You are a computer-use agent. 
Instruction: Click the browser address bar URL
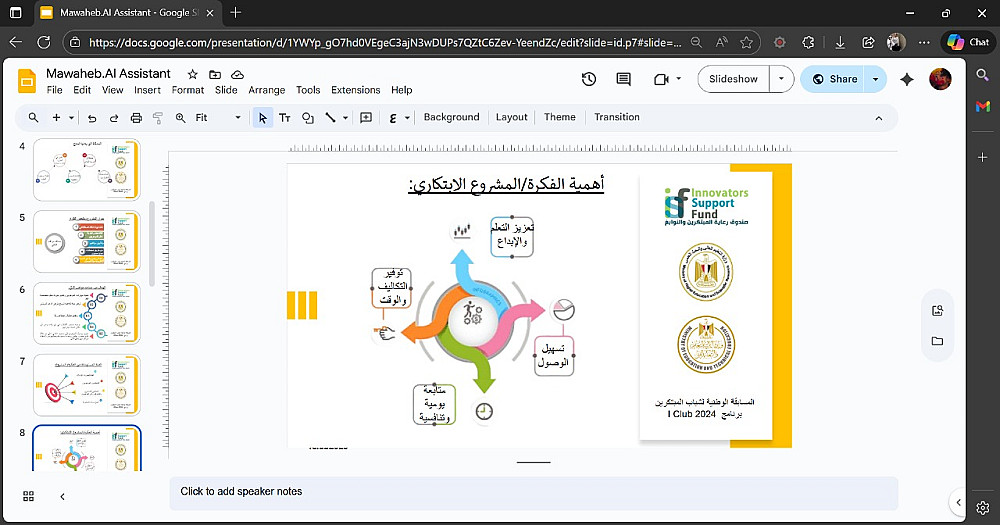tap(385, 43)
